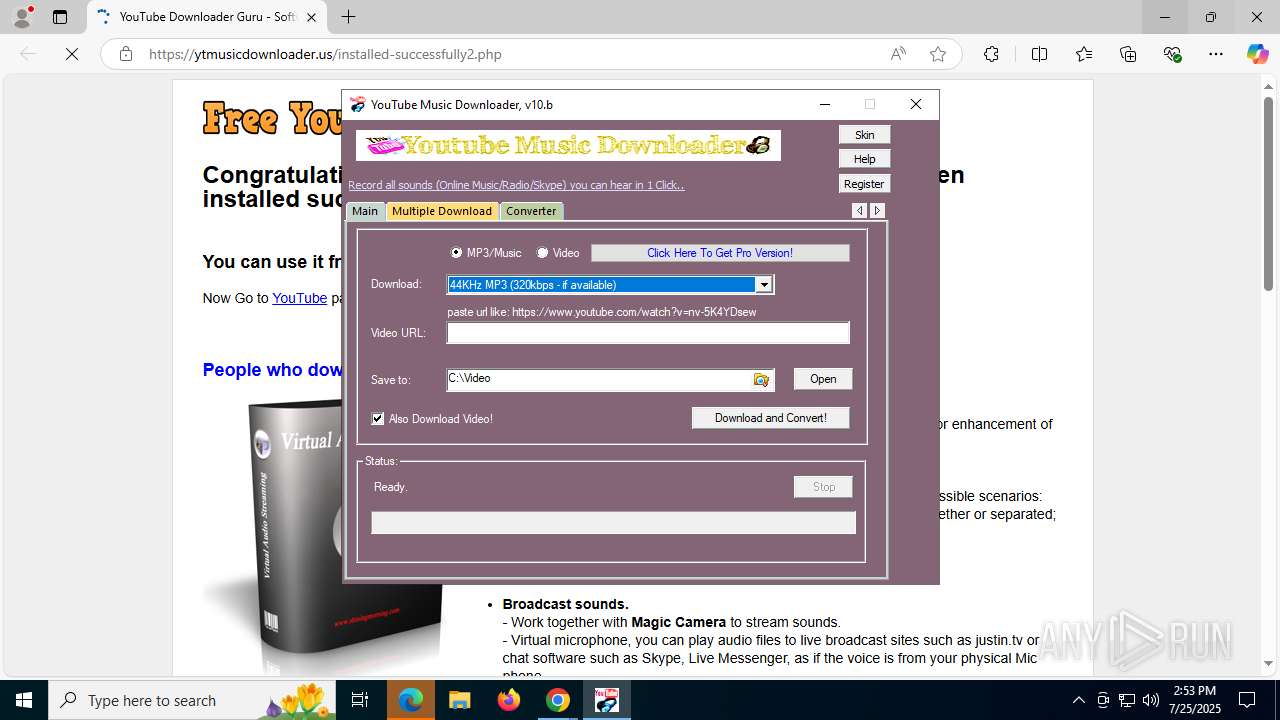Stop page loading in Edge
1280x720 pixels.
point(72,54)
